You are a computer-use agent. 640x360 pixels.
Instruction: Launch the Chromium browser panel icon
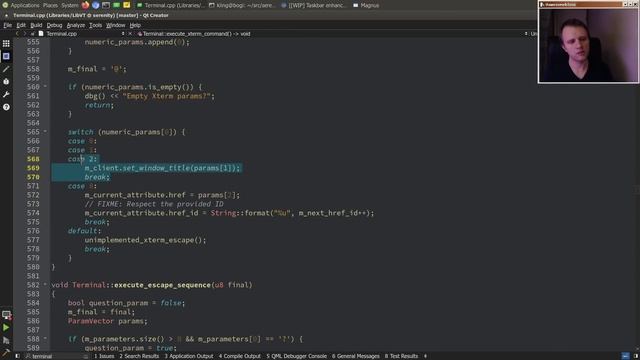pyautogui.click(x=96, y=5)
